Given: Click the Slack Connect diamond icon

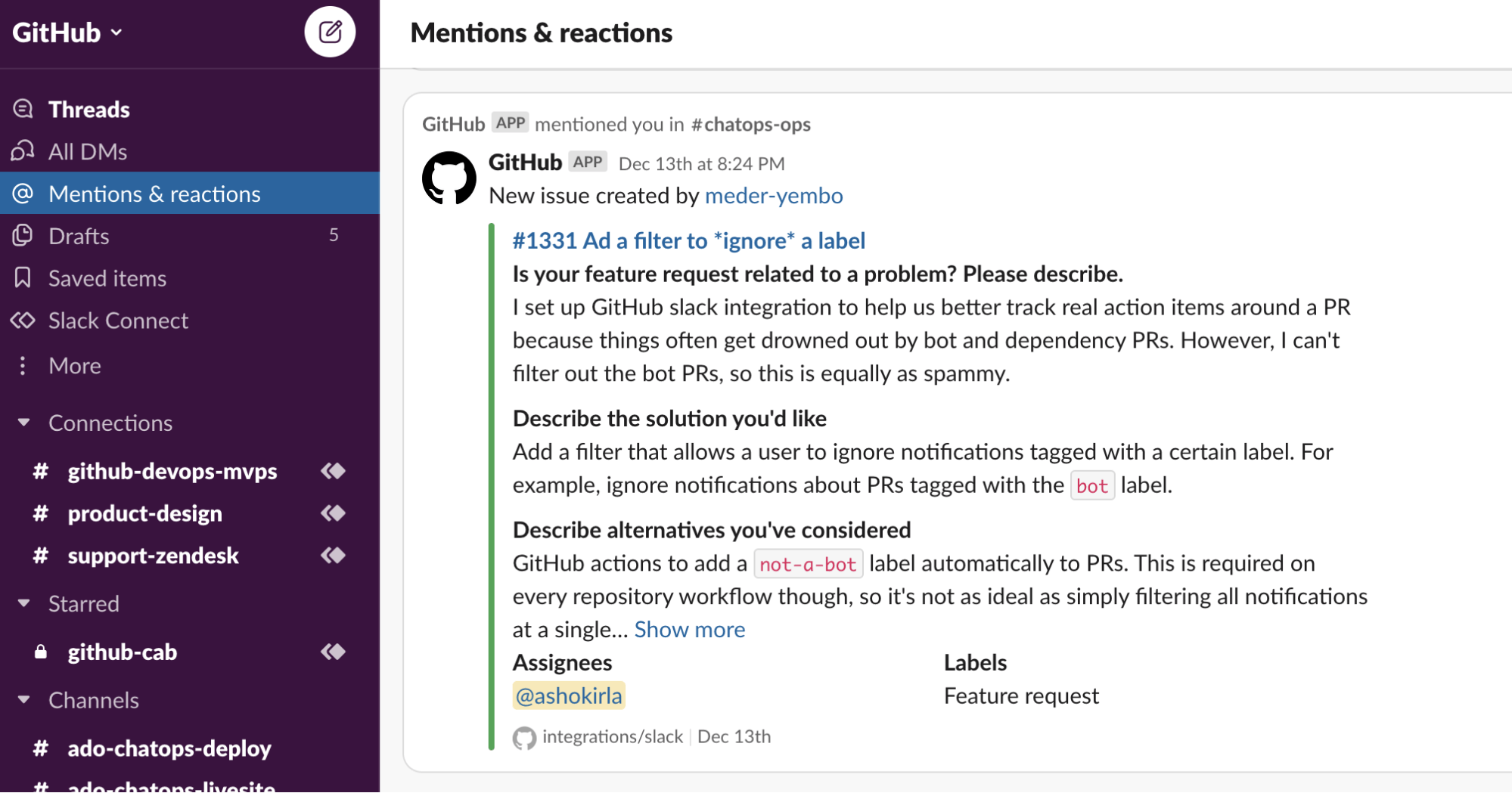Looking at the screenshot, I should pos(23,320).
